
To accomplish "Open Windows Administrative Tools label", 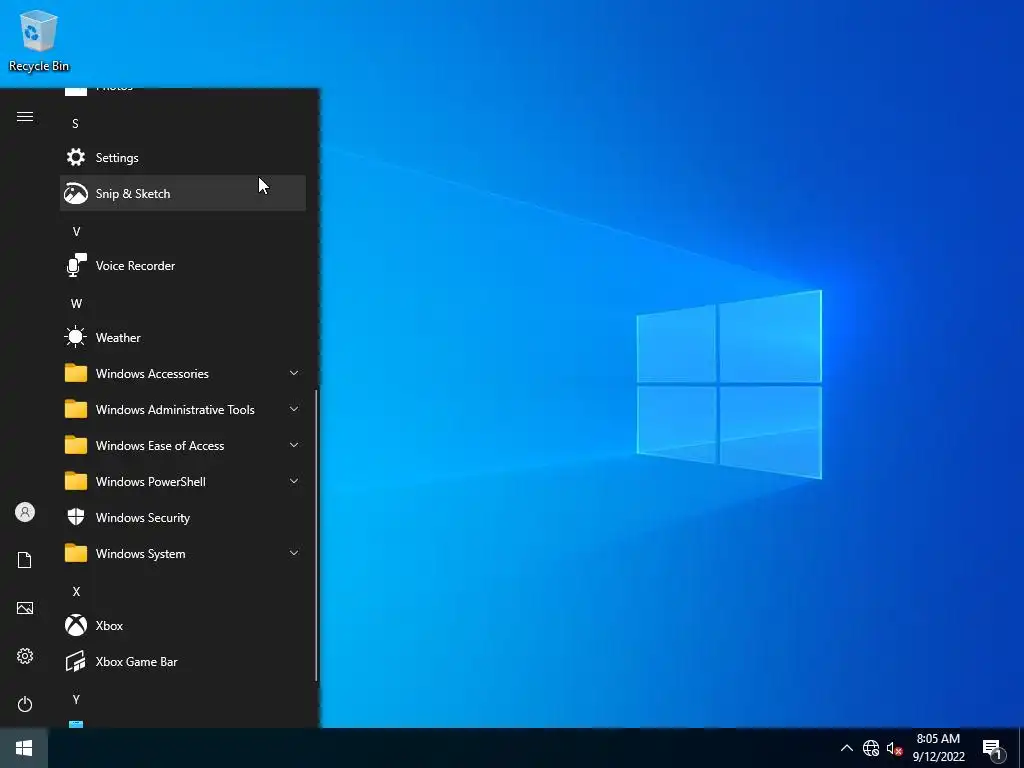I will [175, 409].
